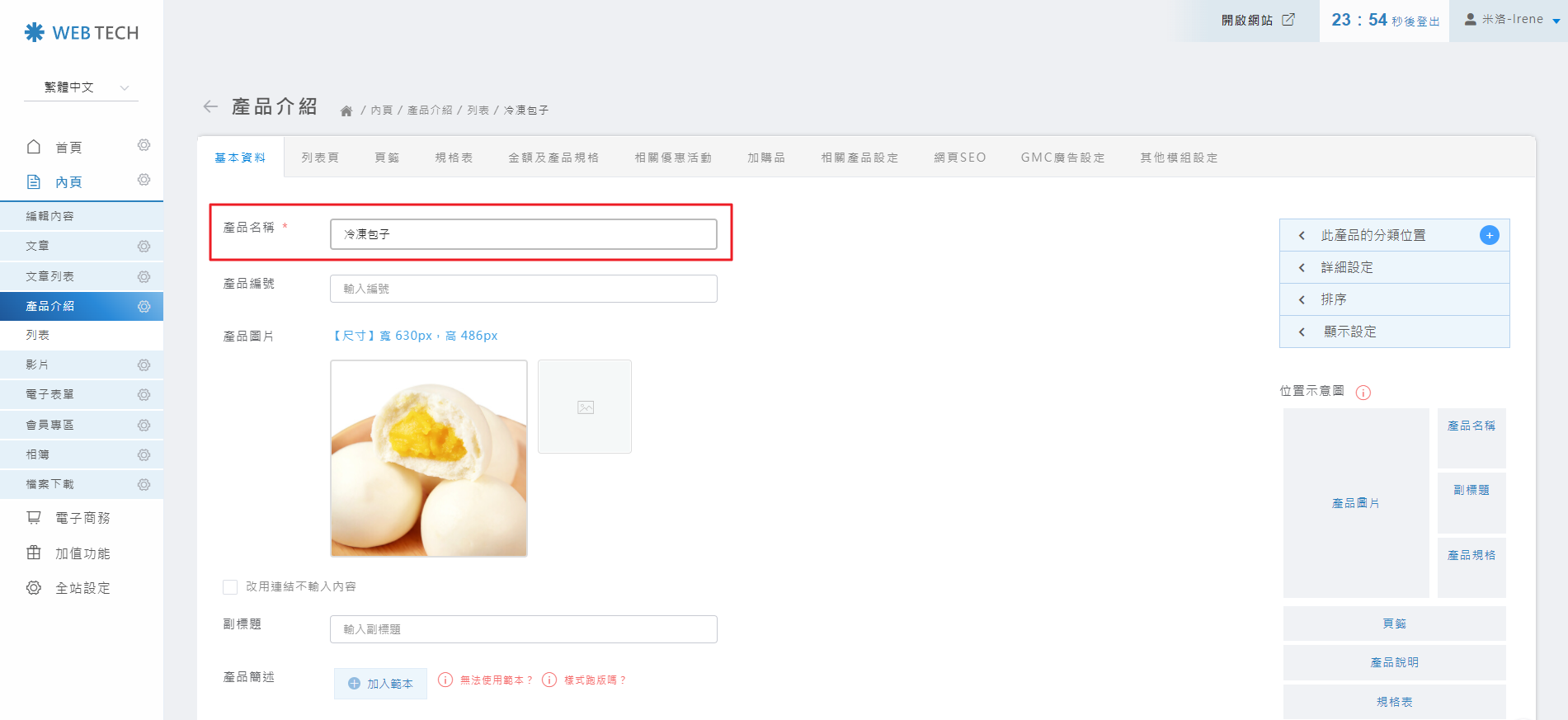Open the 繁體中文 language dropdown
This screenshot has height=720, width=1568.
coord(81,87)
